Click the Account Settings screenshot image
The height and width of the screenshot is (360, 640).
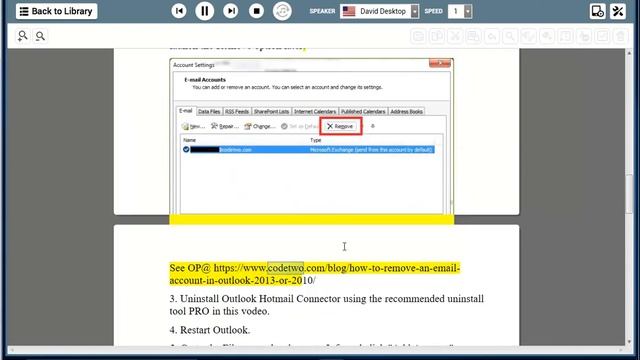point(311,137)
